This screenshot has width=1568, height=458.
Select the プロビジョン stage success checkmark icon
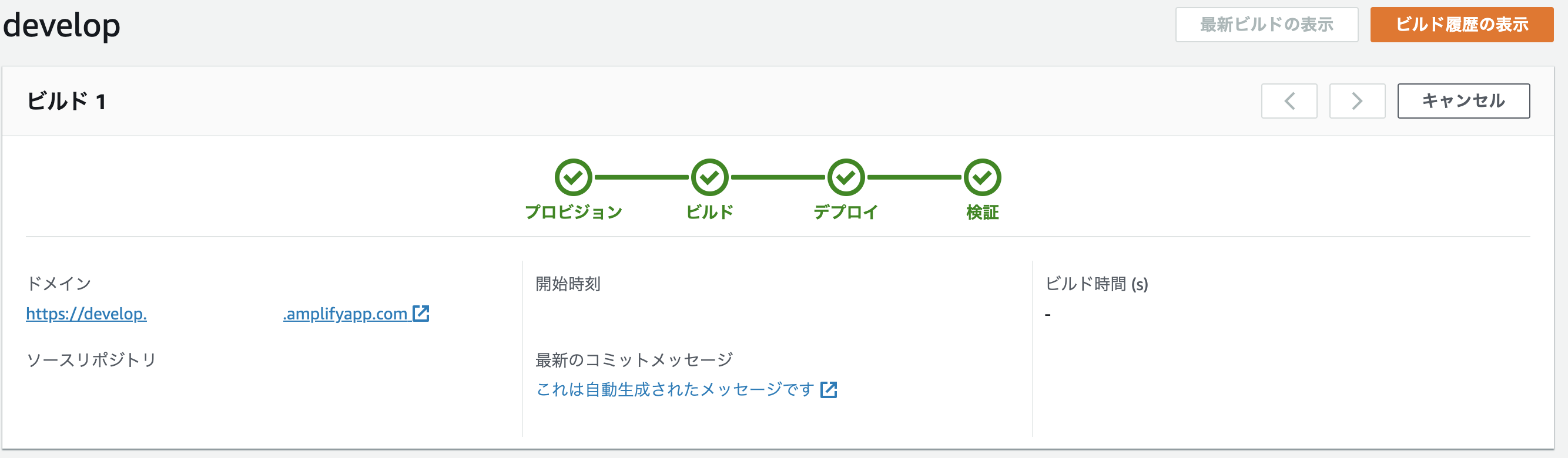tap(572, 179)
